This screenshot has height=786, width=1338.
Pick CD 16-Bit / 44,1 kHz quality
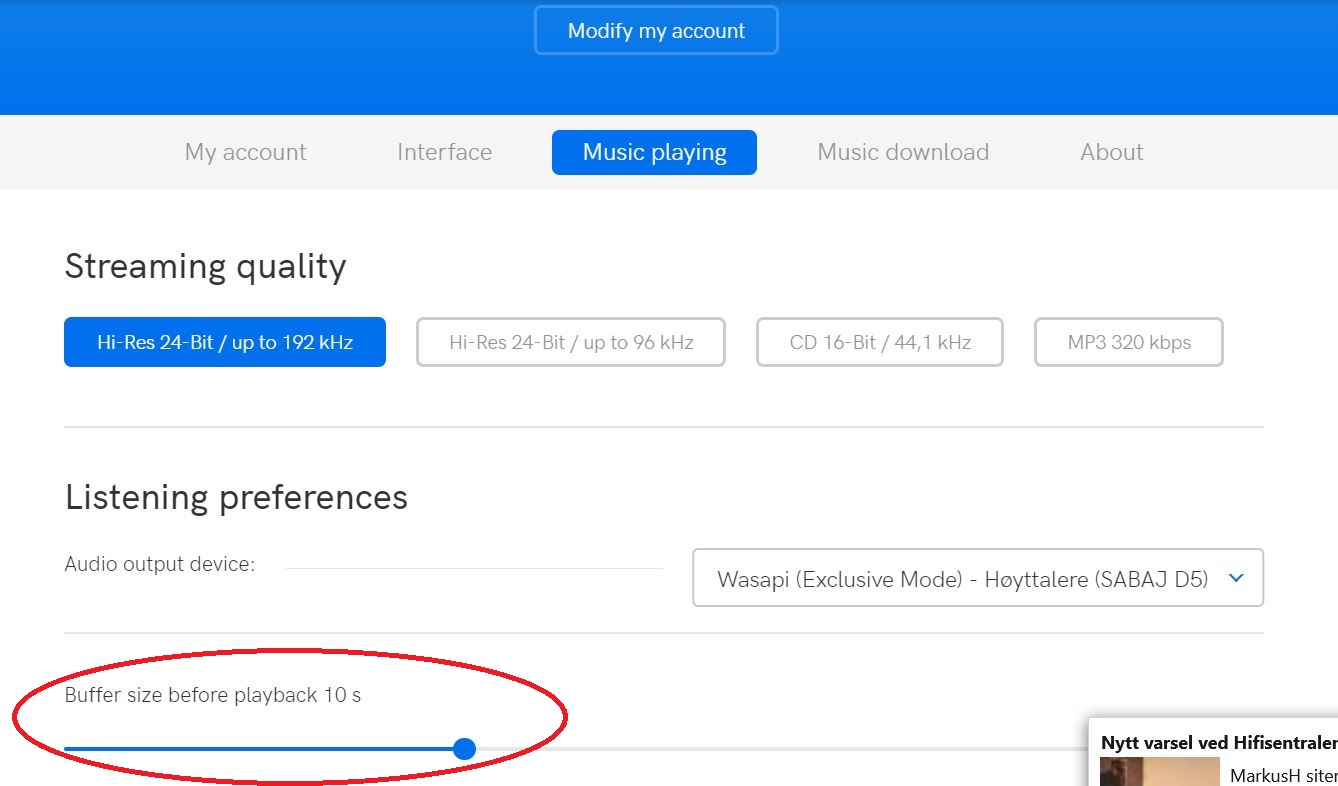pos(880,342)
